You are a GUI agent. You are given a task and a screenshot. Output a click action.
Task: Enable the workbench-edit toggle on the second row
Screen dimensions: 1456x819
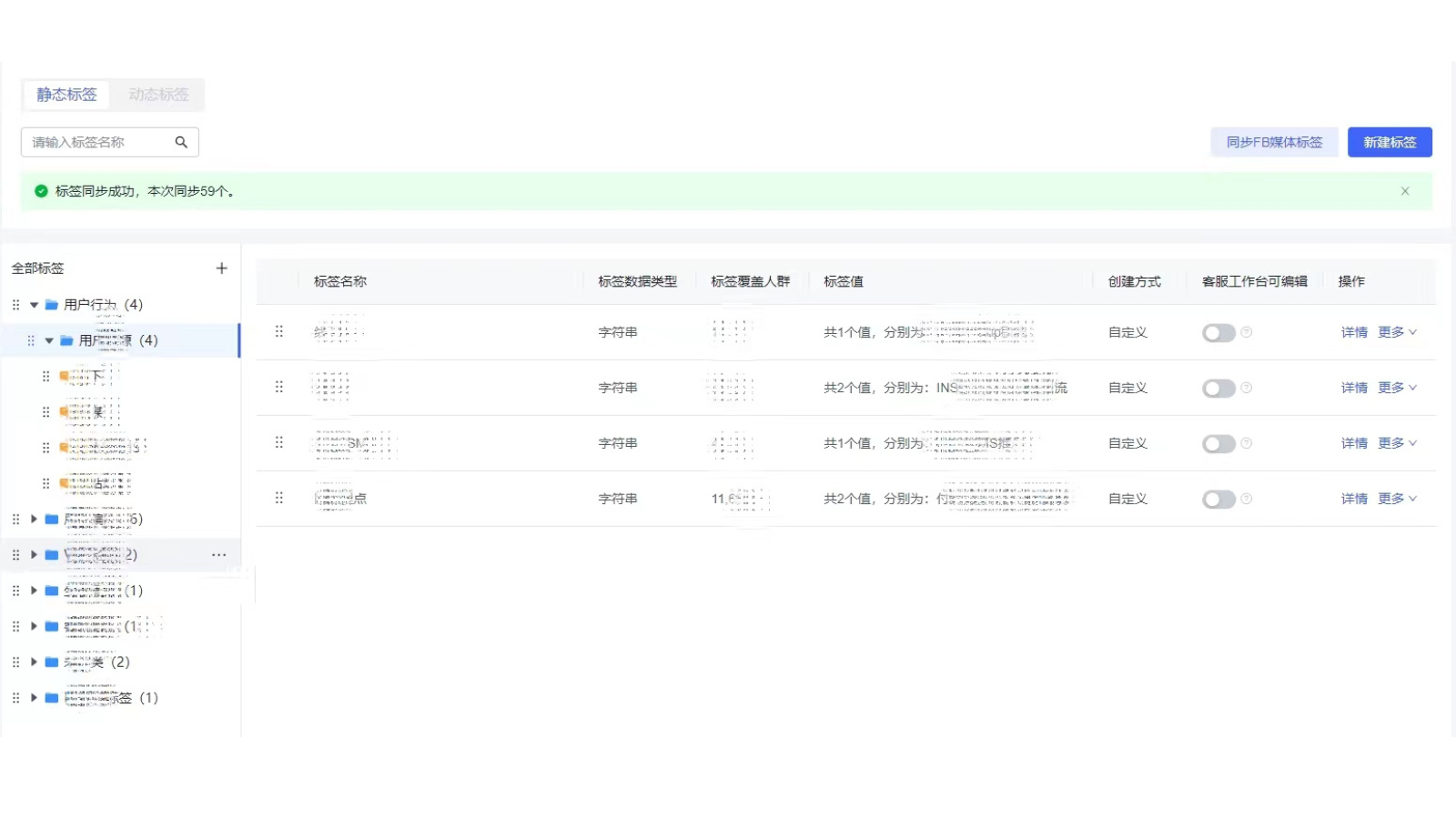1219,388
